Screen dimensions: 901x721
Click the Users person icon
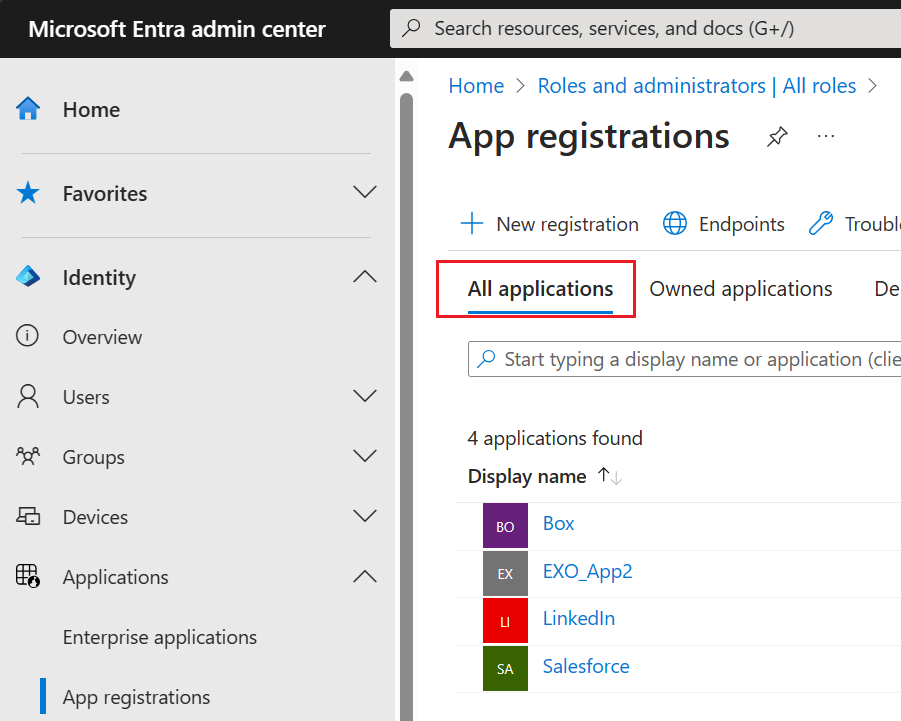(x=28, y=397)
